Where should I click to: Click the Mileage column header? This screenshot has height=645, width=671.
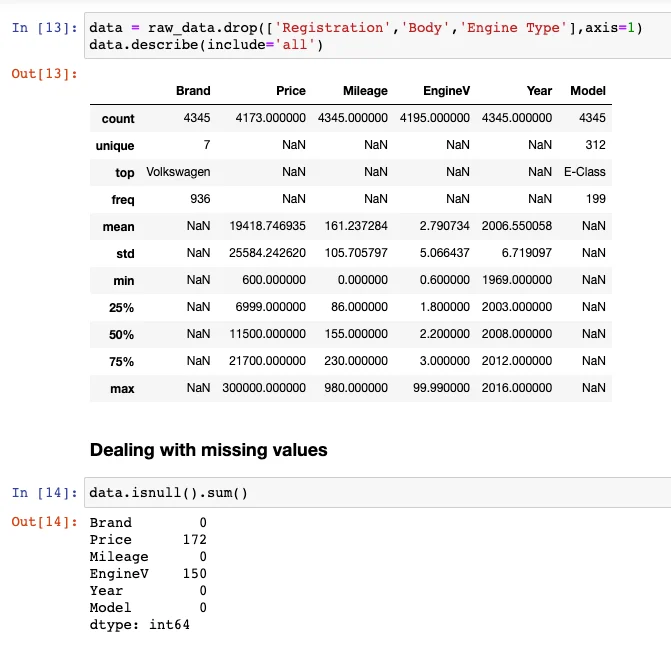365,91
